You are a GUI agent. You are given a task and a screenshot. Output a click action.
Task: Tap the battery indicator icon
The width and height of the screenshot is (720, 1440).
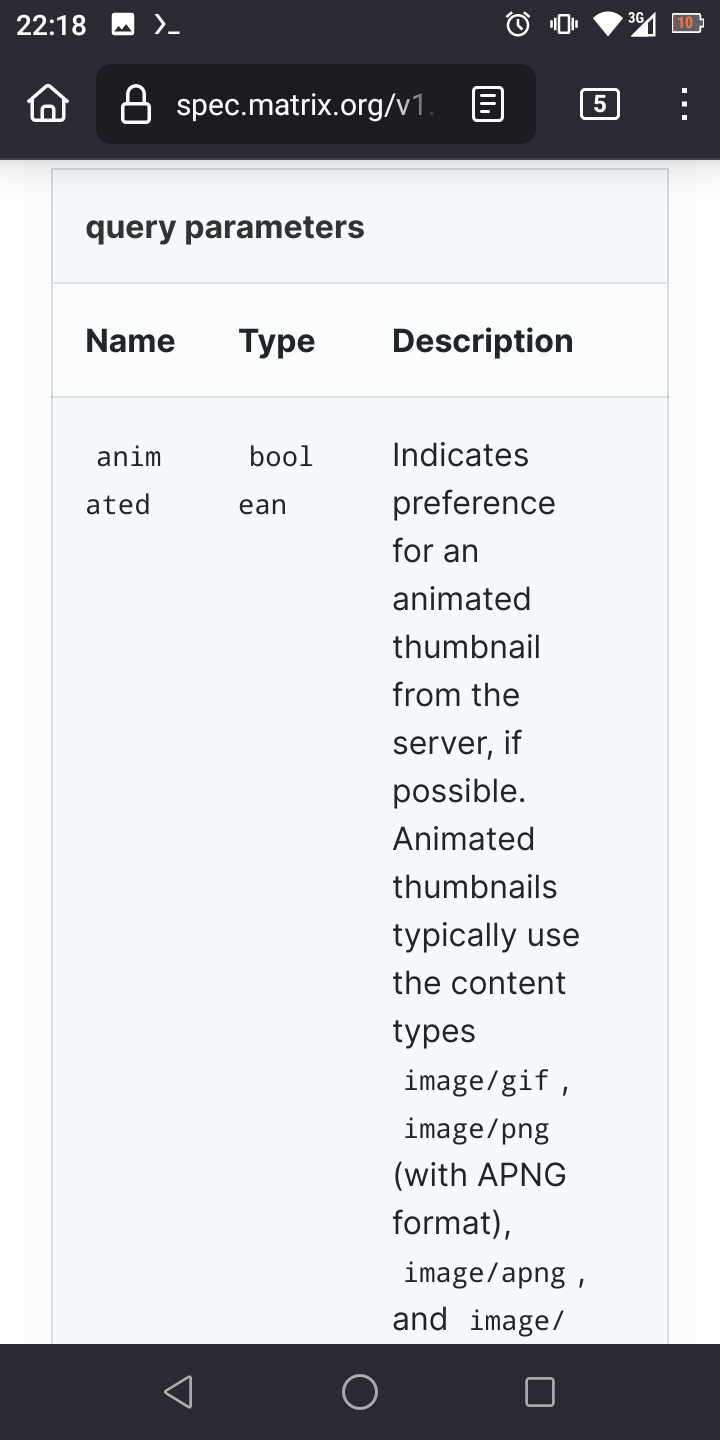coord(687,23)
